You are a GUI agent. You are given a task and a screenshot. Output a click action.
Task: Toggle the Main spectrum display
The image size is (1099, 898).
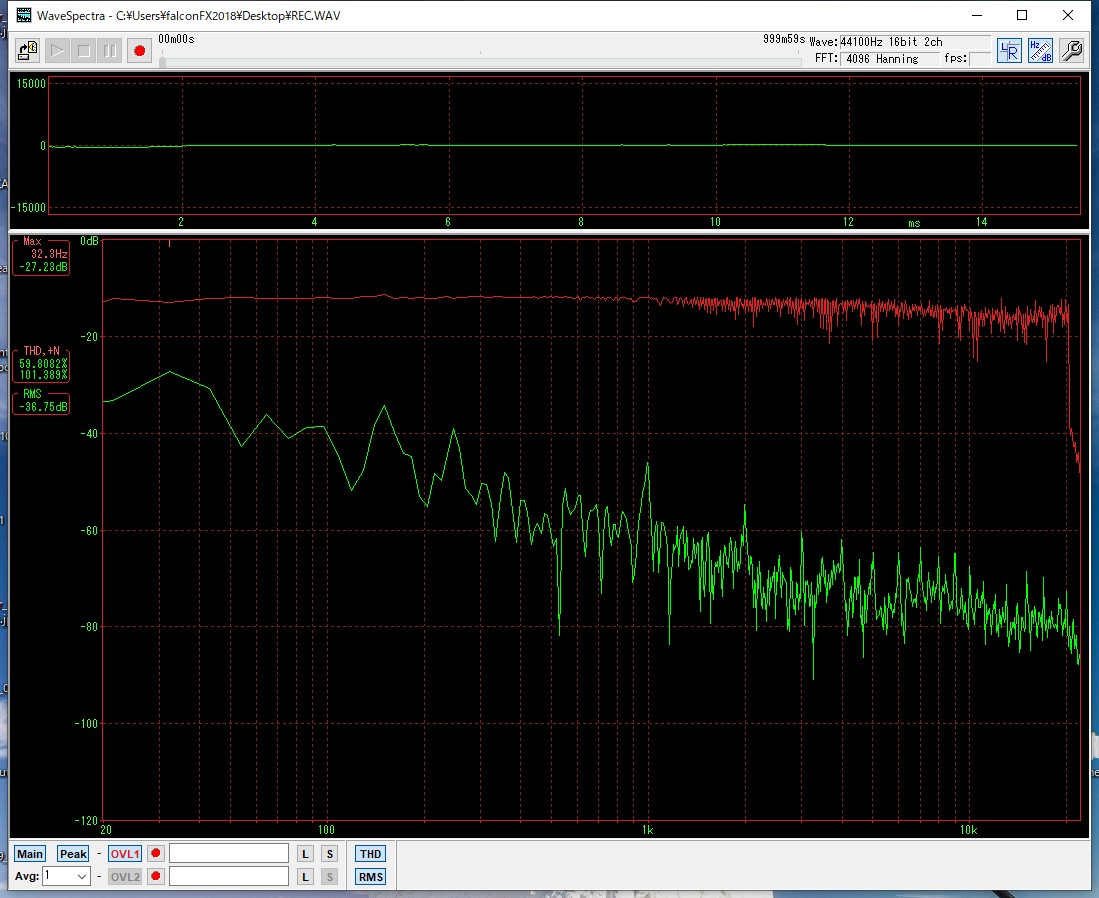tap(30, 854)
